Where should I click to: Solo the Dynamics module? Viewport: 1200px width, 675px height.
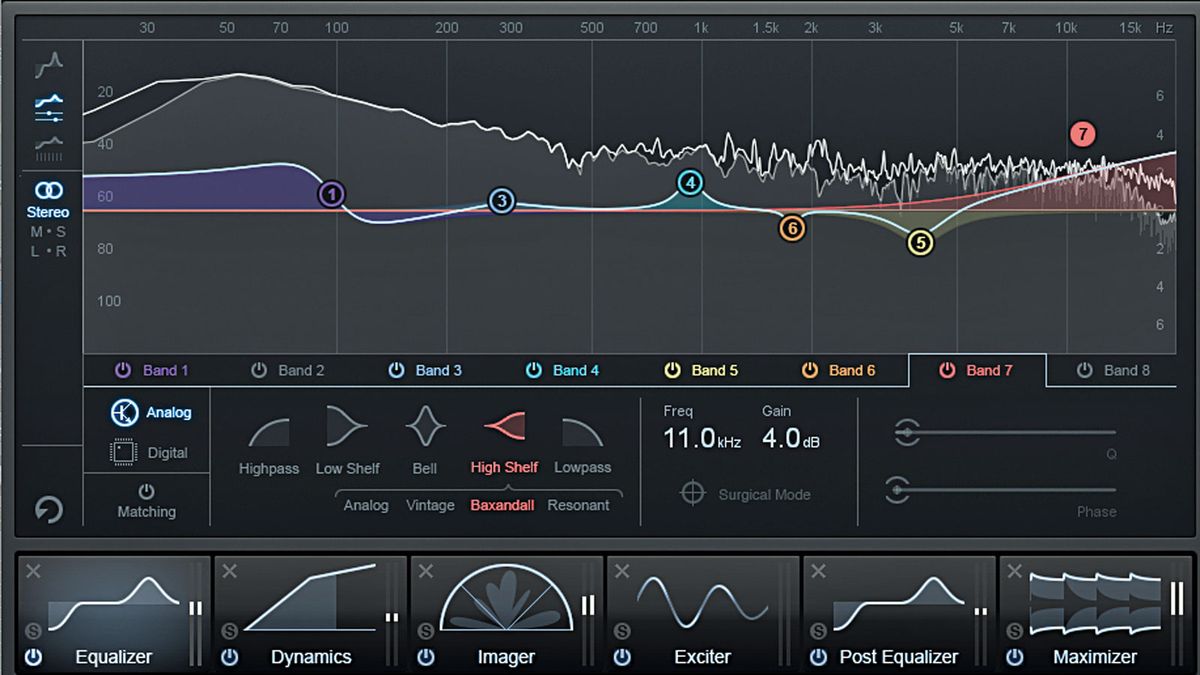point(229,631)
